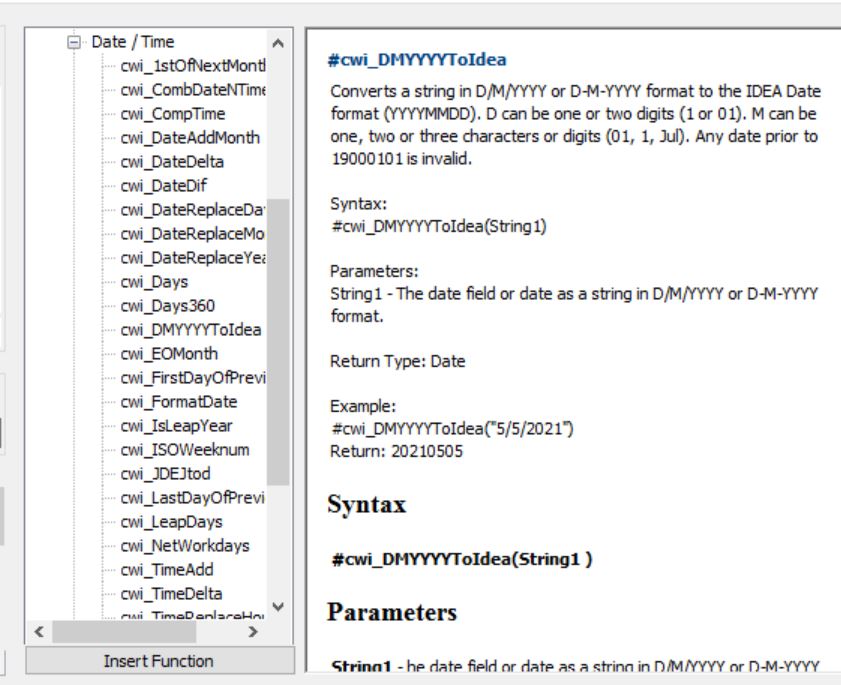Select the cwi_NetWorkdays function
The width and height of the screenshot is (841, 685).
point(185,546)
